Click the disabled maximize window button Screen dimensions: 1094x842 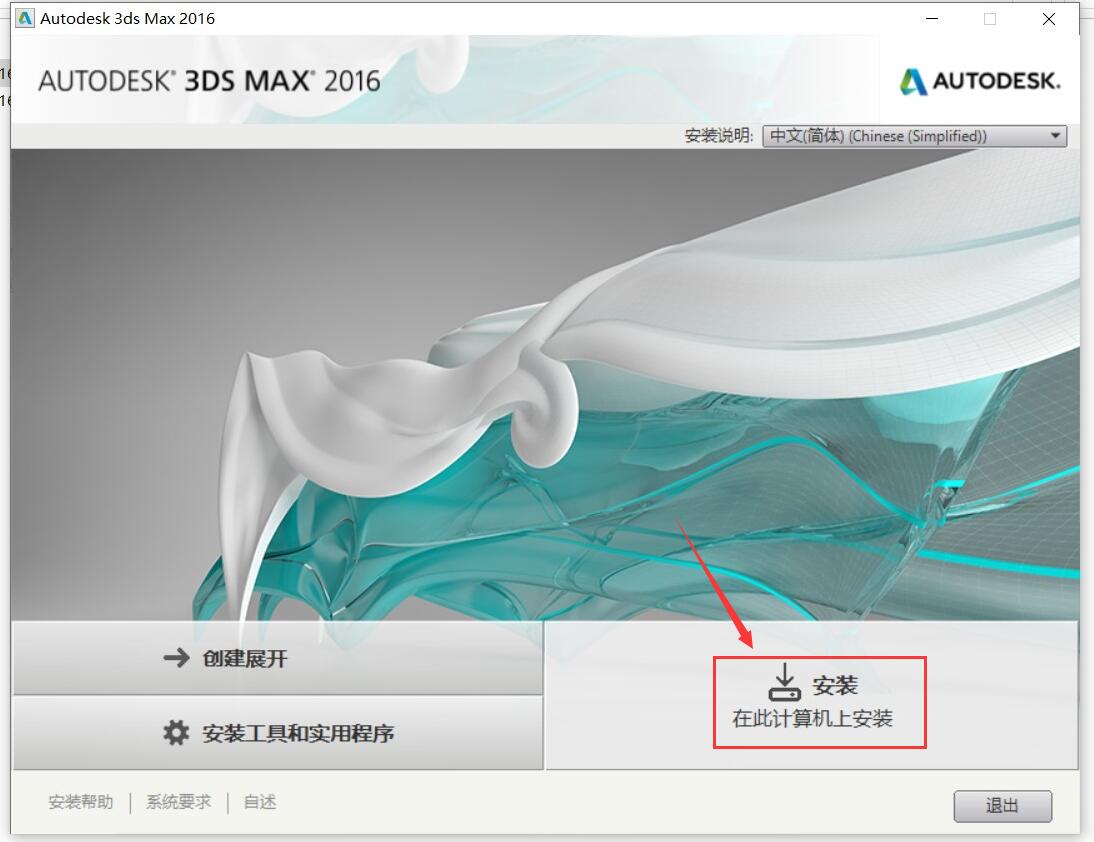(x=990, y=19)
